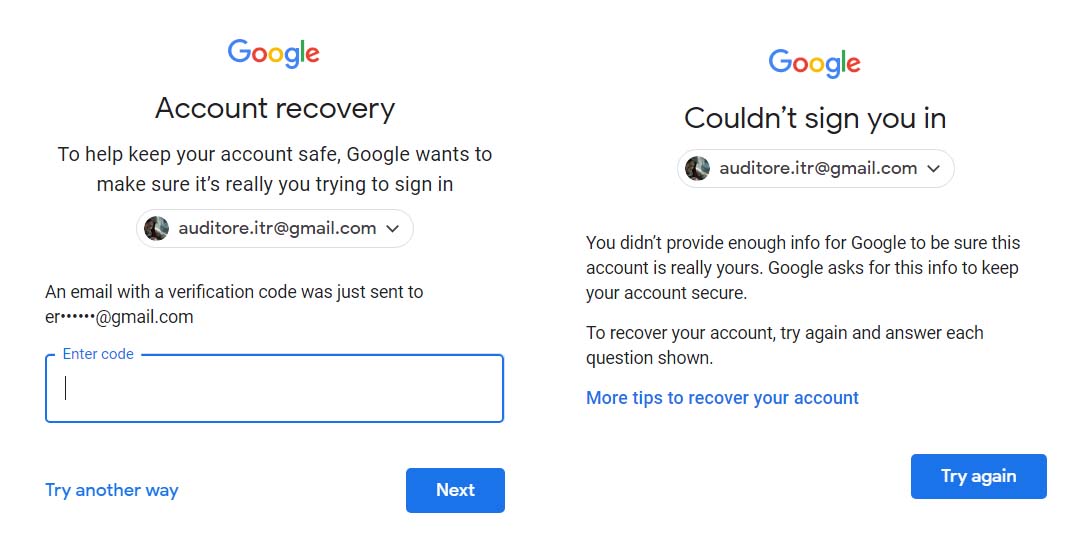This screenshot has width=1080, height=533.
Task: Expand account chevron under Couldn't sign you in
Action: [x=933, y=169]
